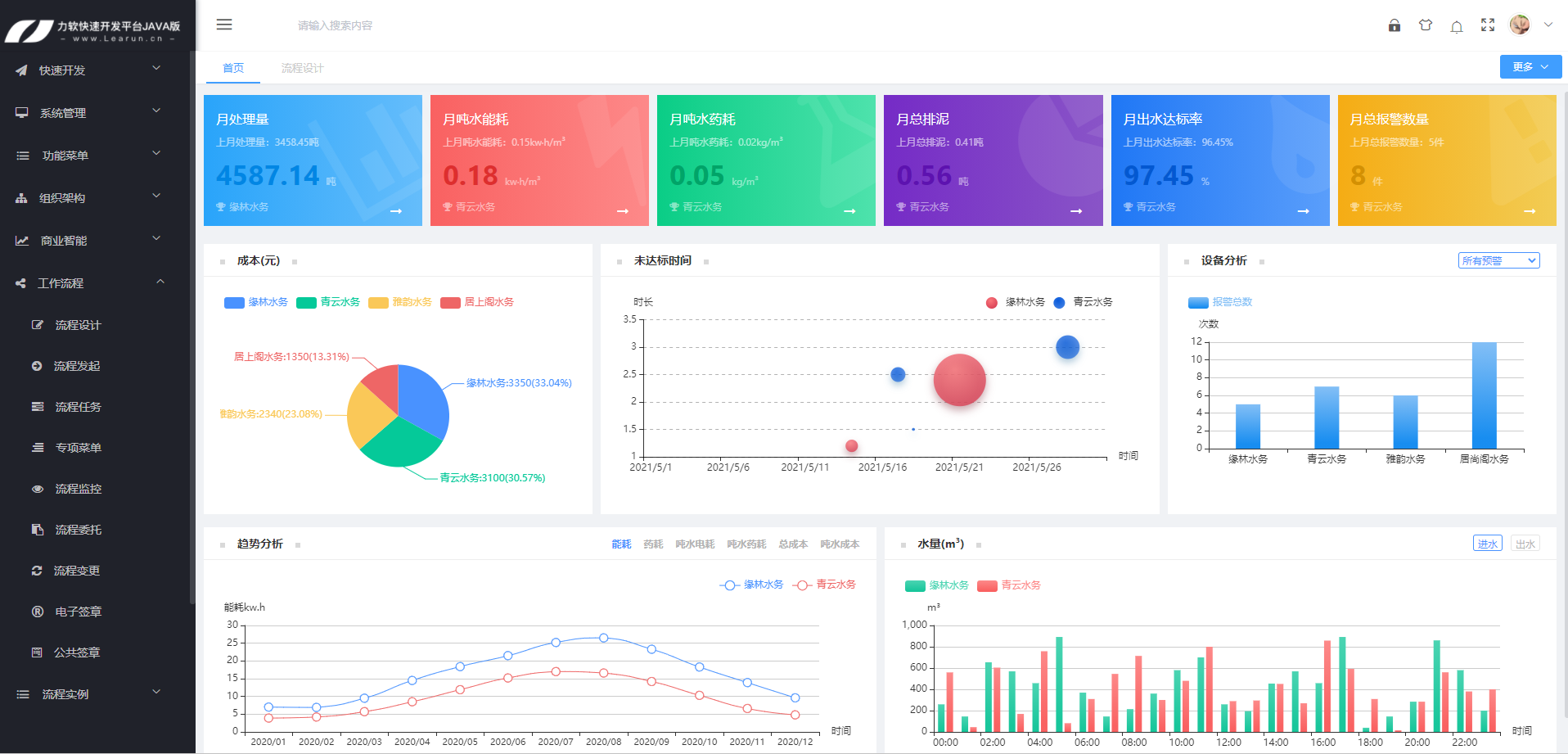This screenshot has height=754, width=1568.
Task: Toggle 缘林水务 legend in cost pie chart
Action: tap(256, 302)
